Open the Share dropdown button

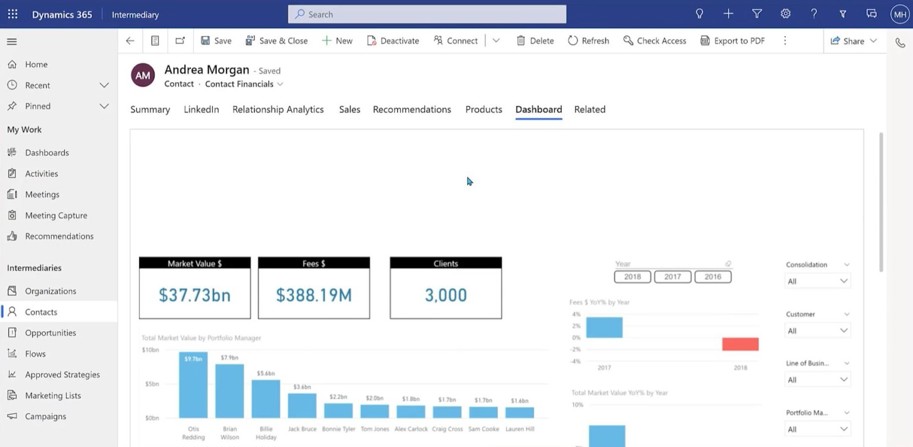854,41
